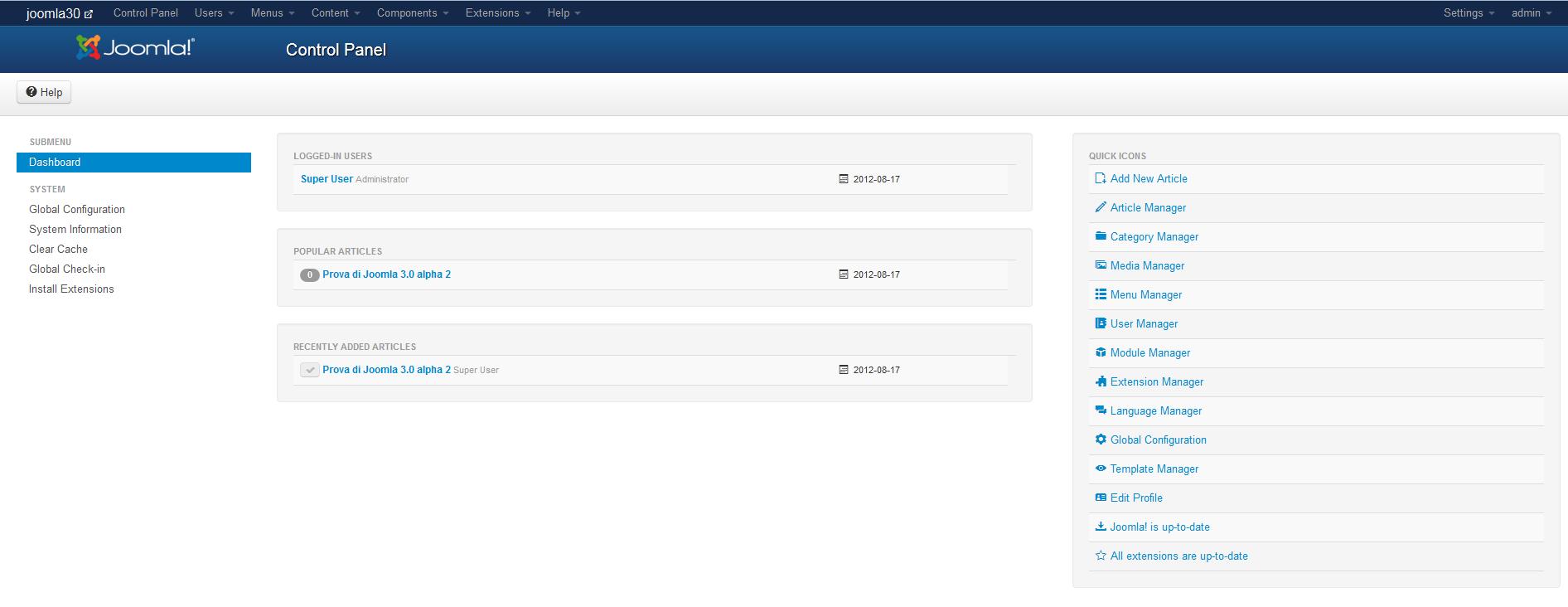Viewport: 1568px width, 607px height.
Task: Open the Category Manager quick link
Action: (1154, 236)
